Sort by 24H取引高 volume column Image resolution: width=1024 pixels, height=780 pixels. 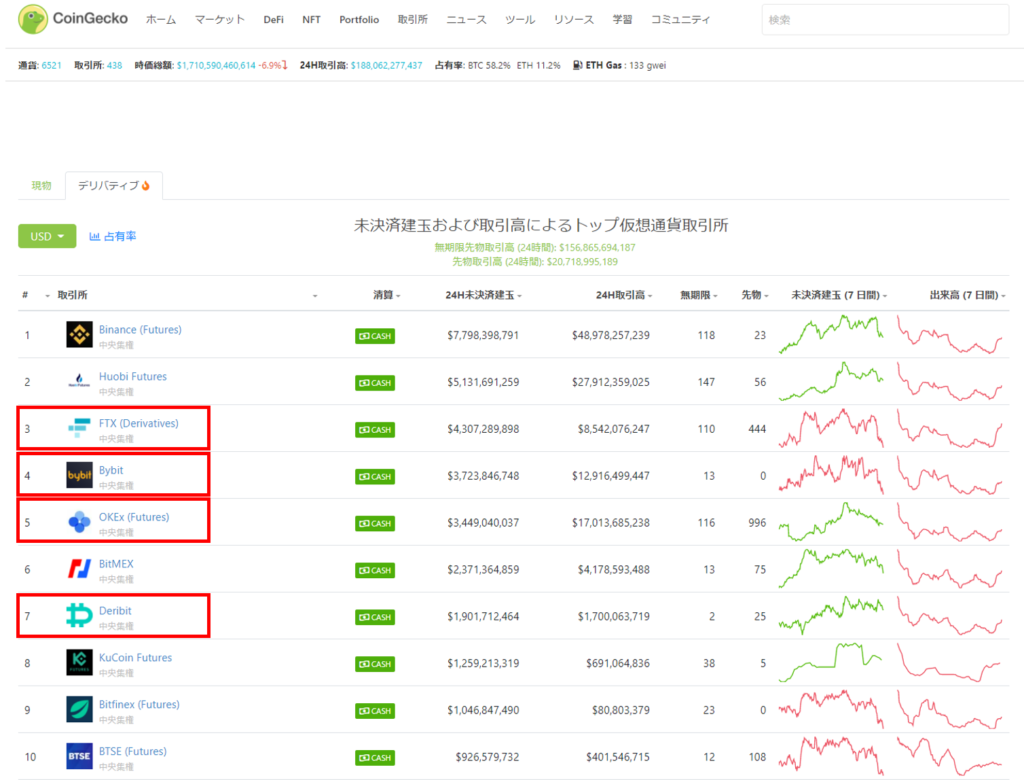tap(624, 295)
